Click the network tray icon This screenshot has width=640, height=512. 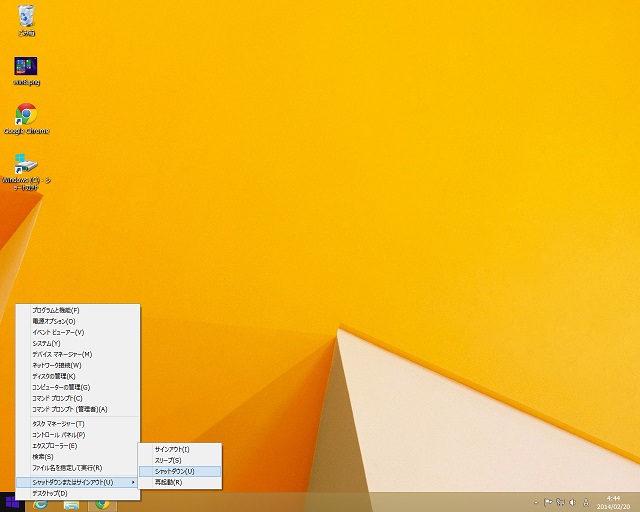[560, 502]
